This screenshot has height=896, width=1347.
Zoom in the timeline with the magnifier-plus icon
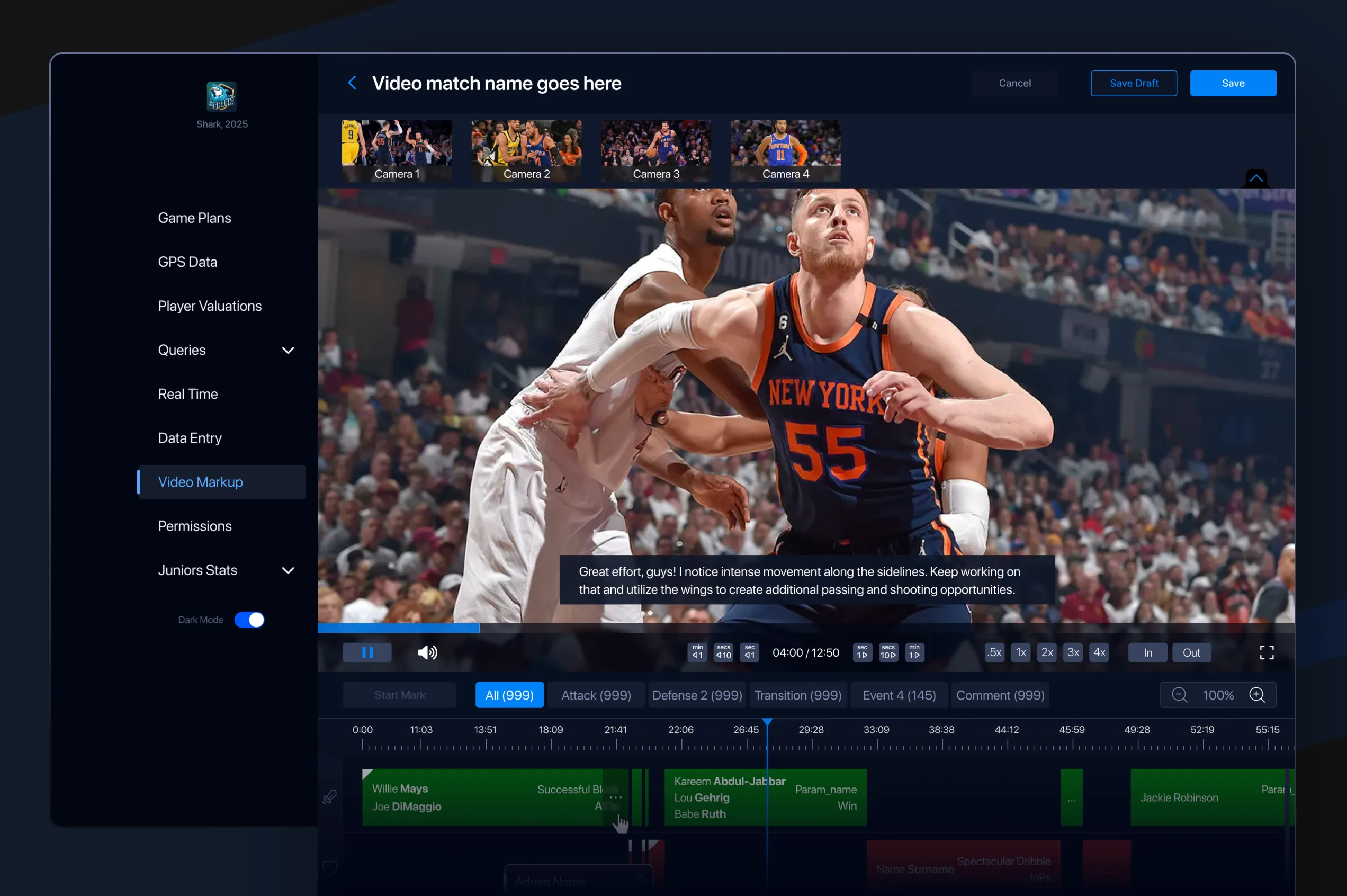pos(1257,695)
